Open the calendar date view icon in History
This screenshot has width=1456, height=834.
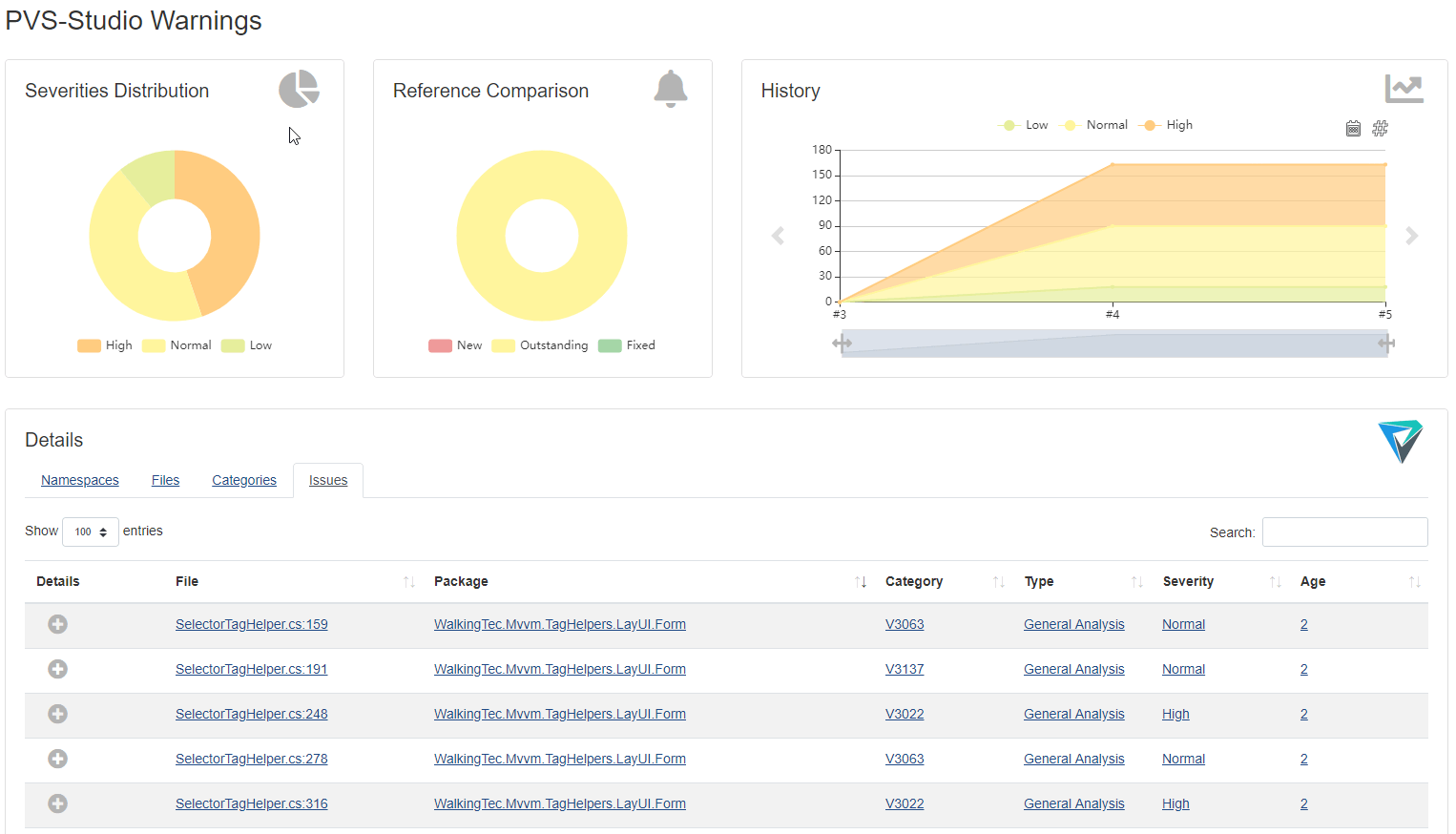1353,129
